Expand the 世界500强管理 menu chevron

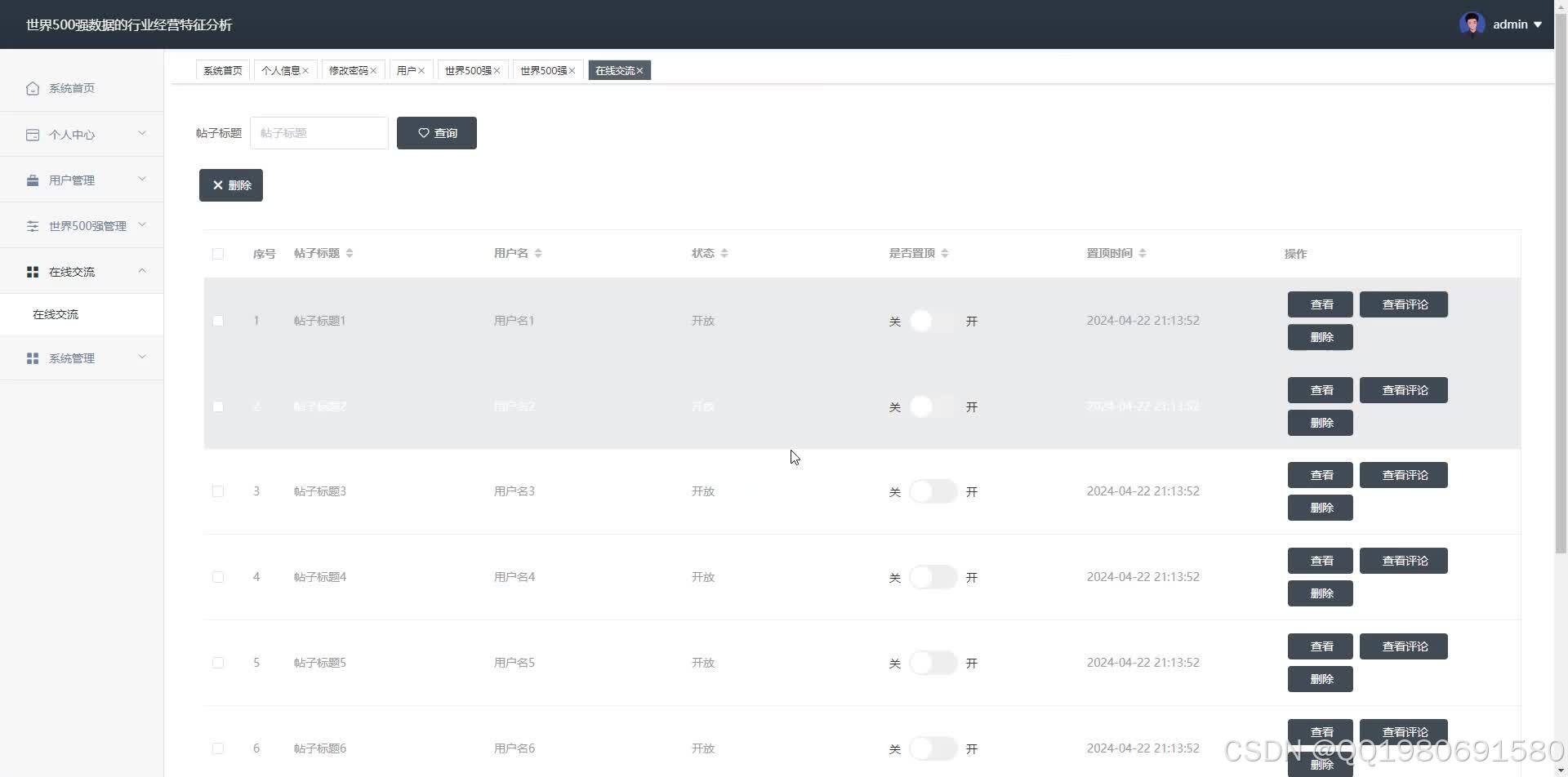142,224
